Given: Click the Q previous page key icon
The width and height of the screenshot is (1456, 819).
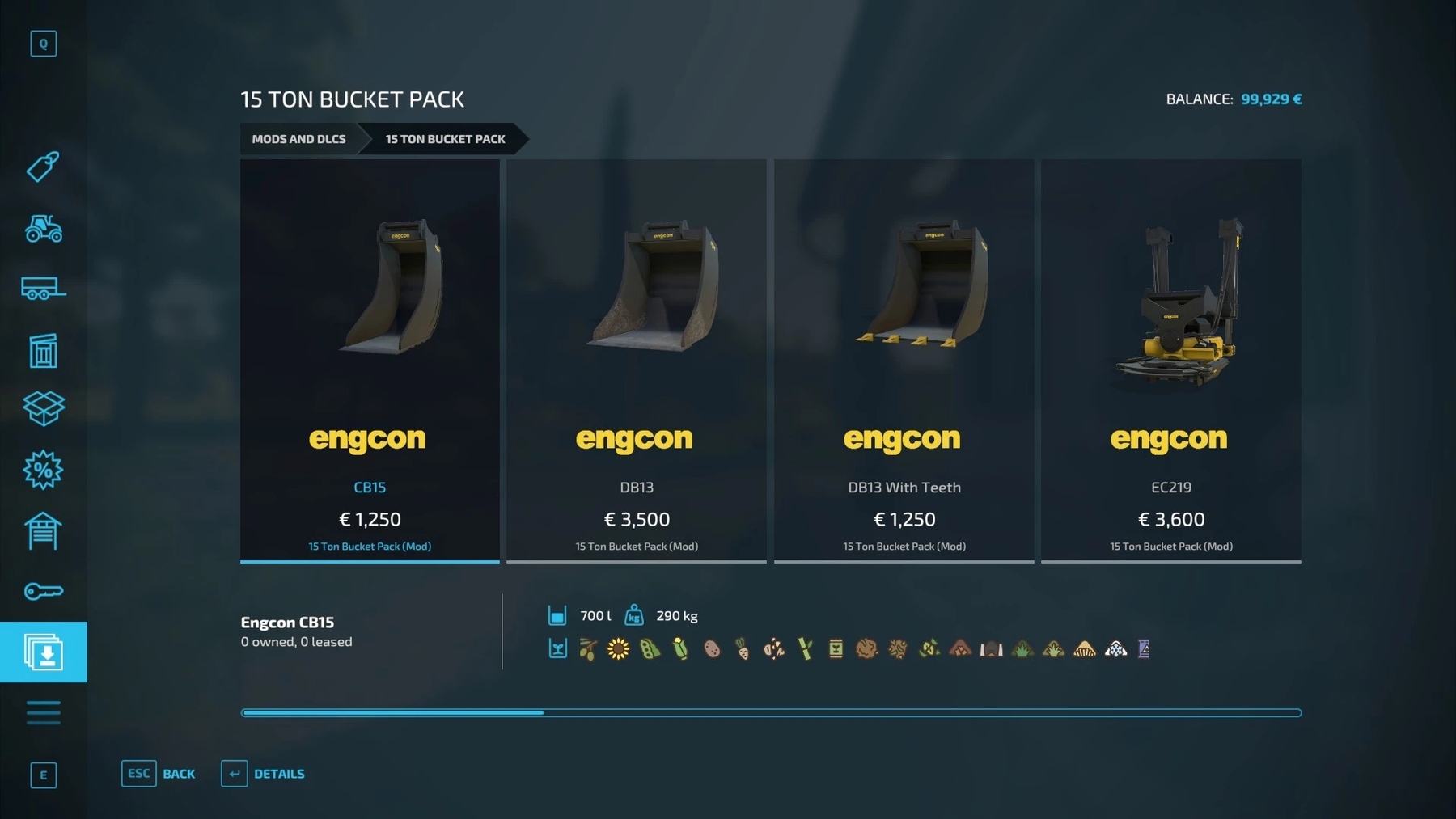Looking at the screenshot, I should [x=44, y=44].
